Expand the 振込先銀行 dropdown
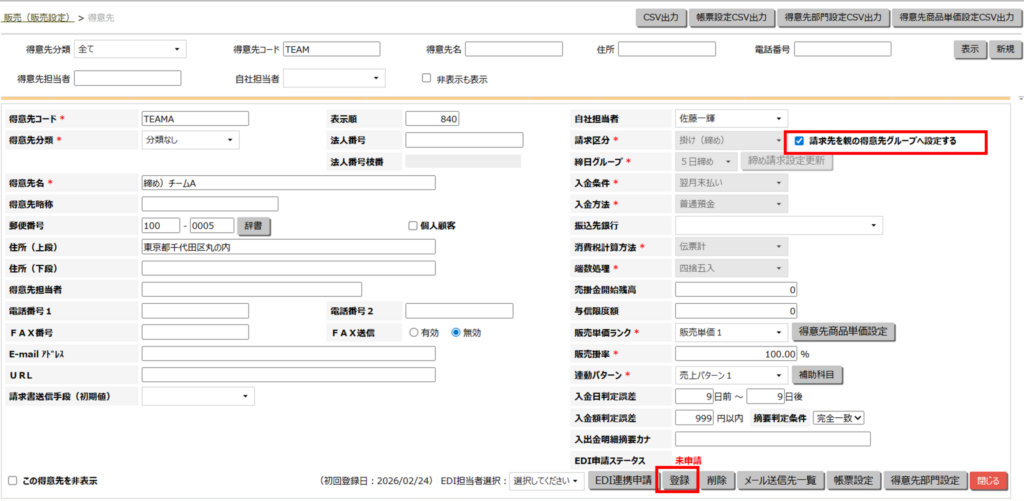This screenshot has width=1024, height=501. [x=778, y=226]
